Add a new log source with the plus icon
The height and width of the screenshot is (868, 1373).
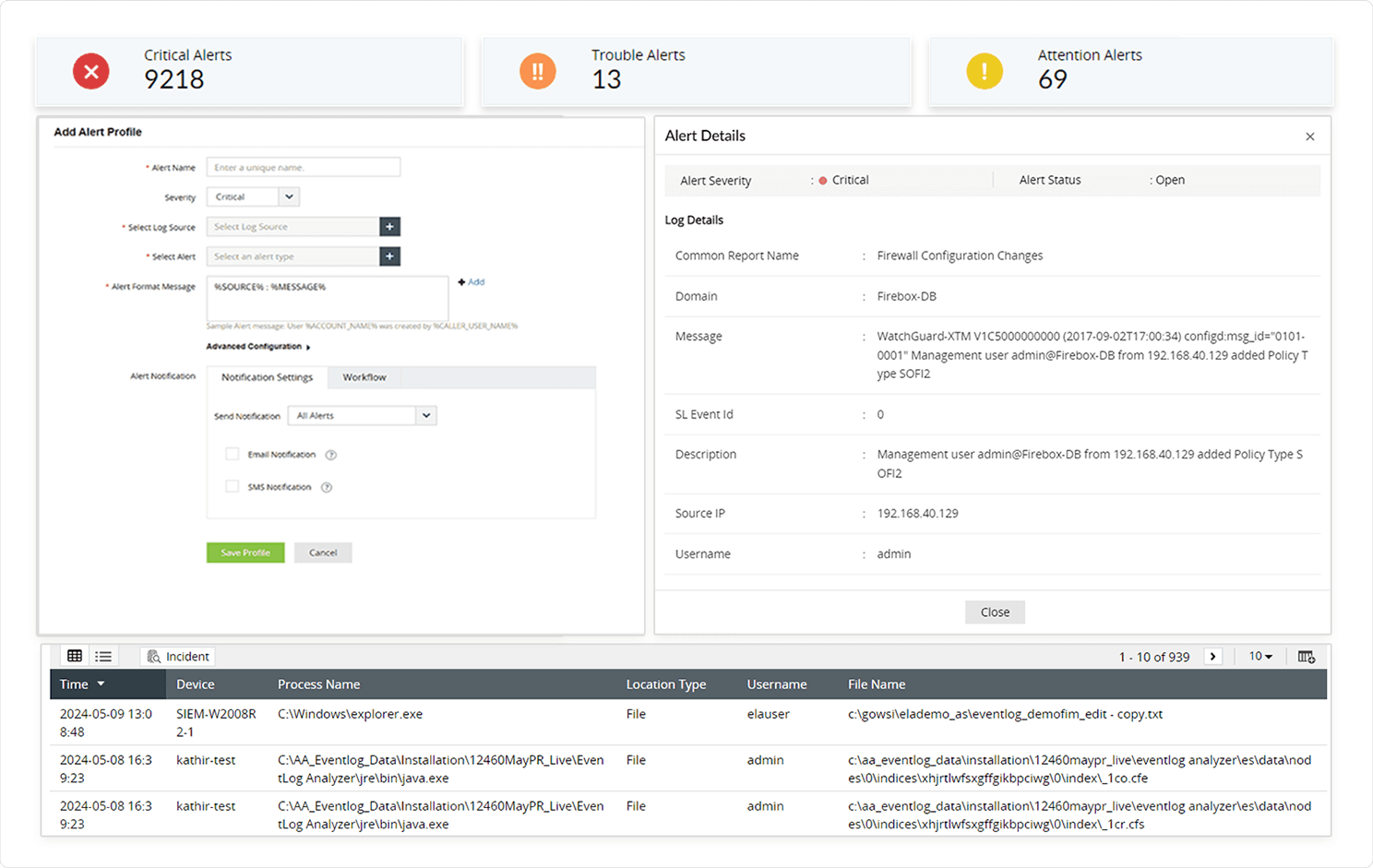[389, 226]
